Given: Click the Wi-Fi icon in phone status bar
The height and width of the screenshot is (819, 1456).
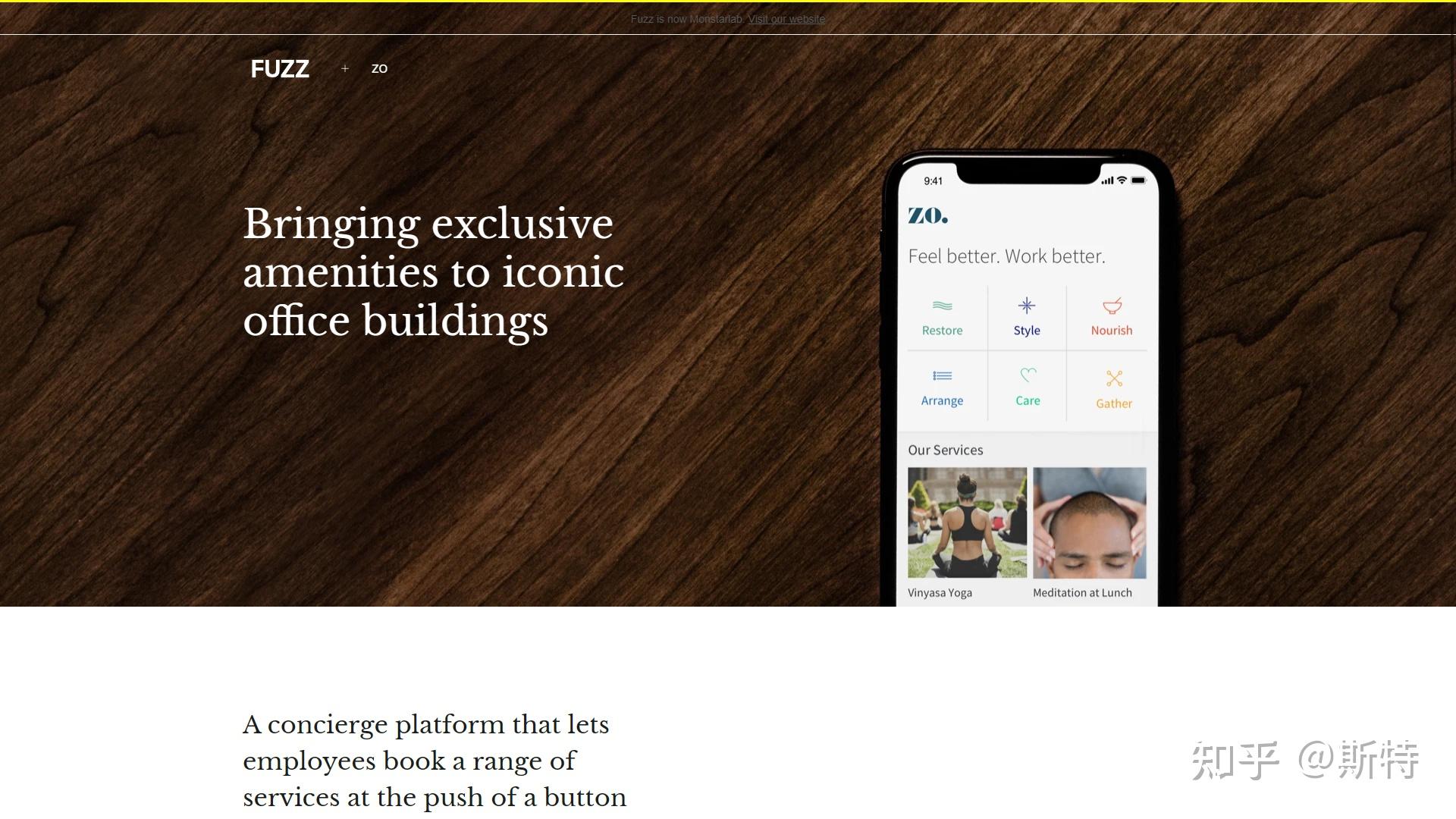Looking at the screenshot, I should [1122, 180].
